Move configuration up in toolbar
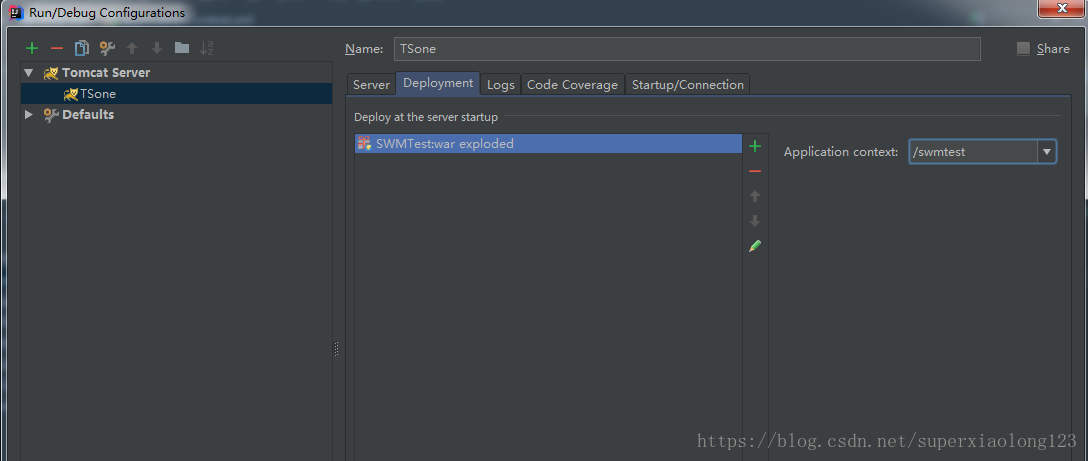Screen dimensions: 1088x461 coord(132,48)
